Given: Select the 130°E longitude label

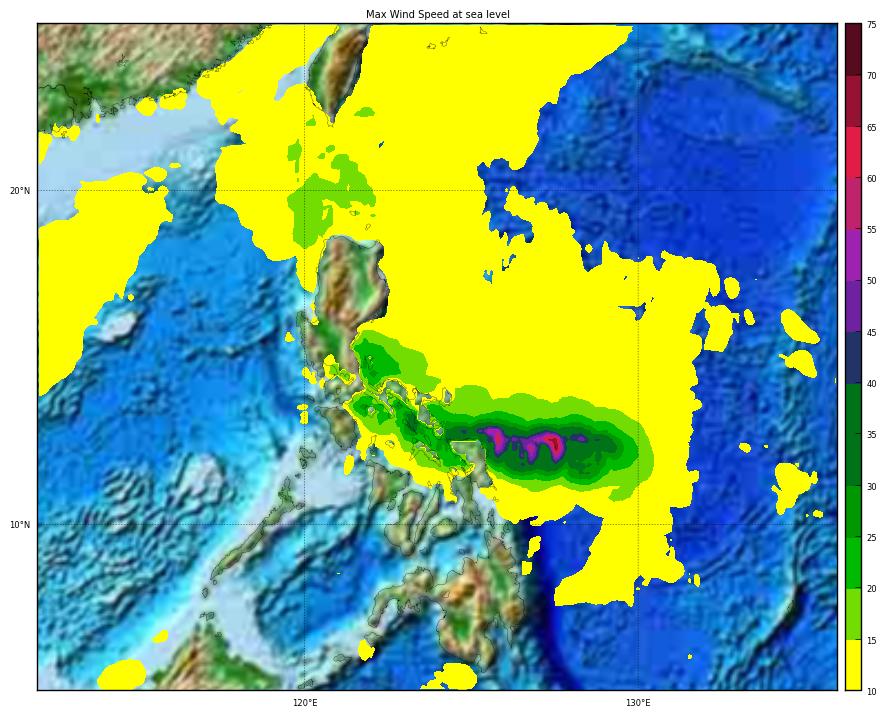Looking at the screenshot, I should [638, 703].
